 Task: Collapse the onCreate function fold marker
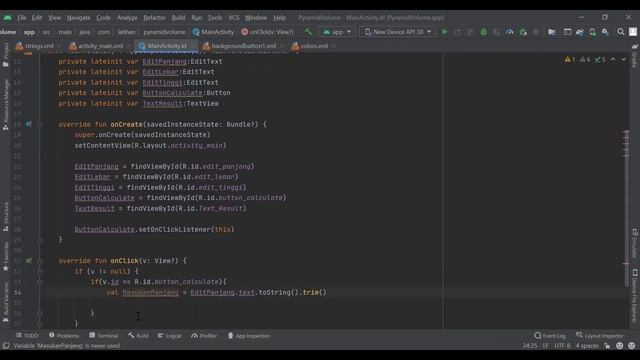click(40, 124)
